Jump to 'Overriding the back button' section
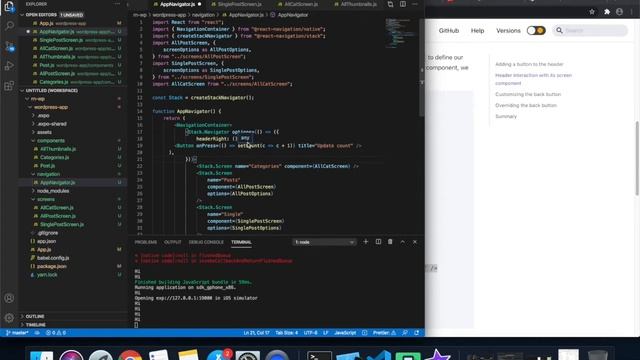 526,105
